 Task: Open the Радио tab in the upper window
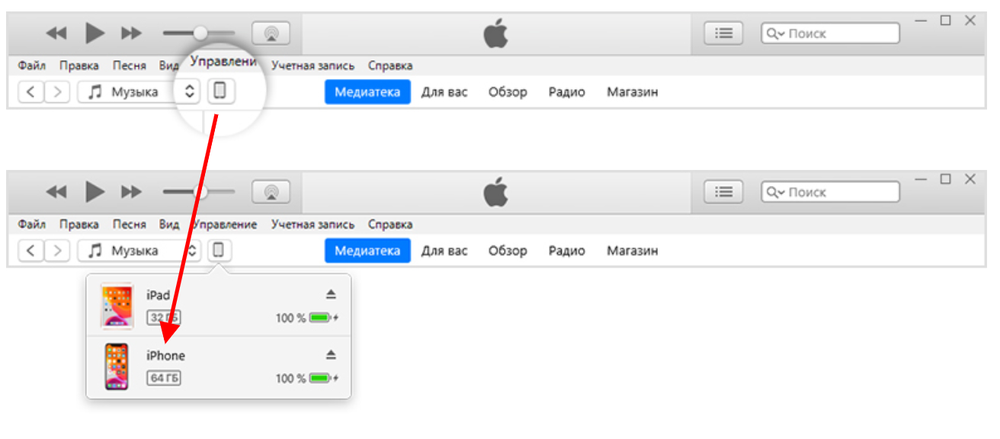567,92
